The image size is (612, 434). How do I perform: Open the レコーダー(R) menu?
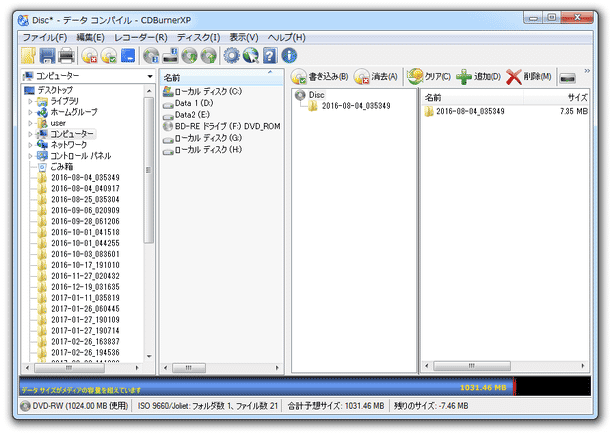pyautogui.click(x=141, y=37)
